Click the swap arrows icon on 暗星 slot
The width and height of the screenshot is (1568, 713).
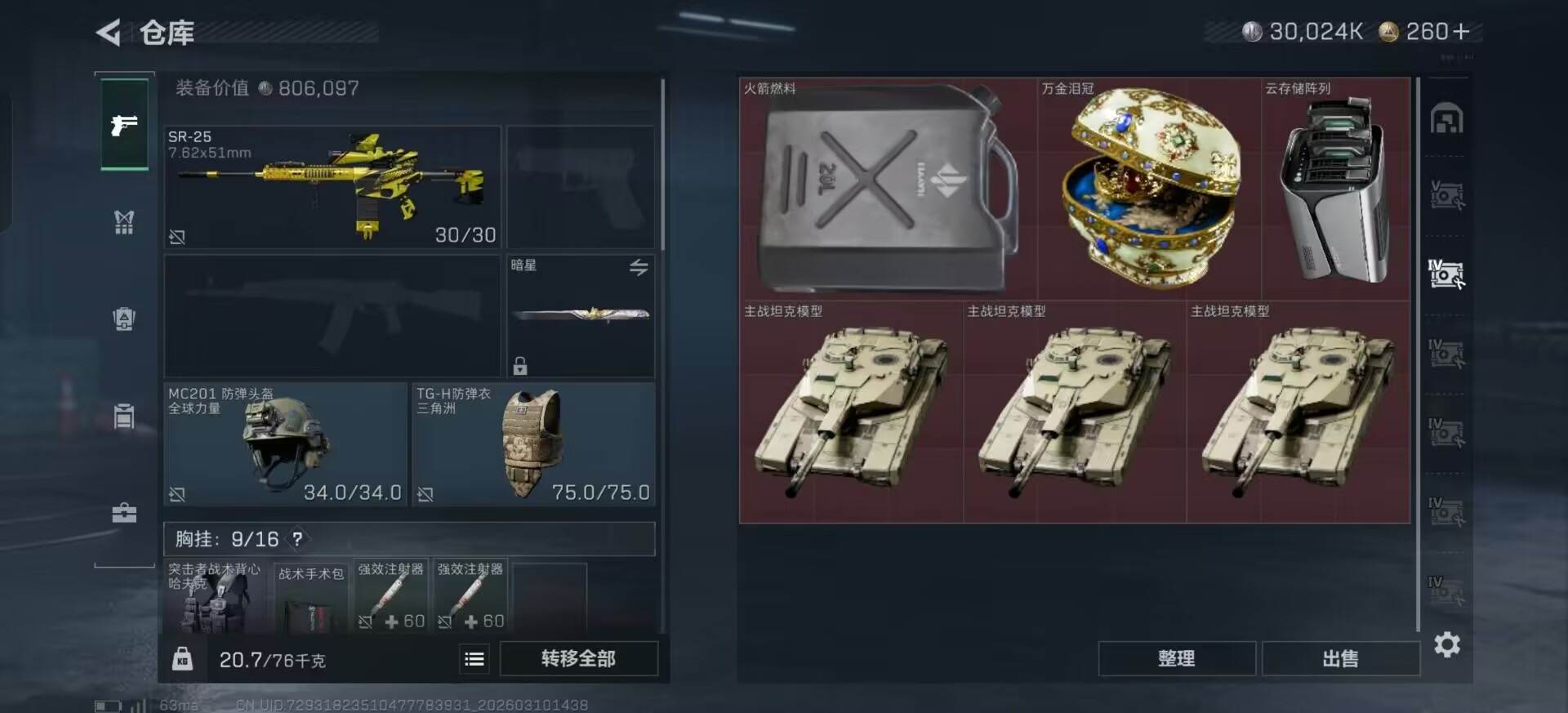click(639, 267)
